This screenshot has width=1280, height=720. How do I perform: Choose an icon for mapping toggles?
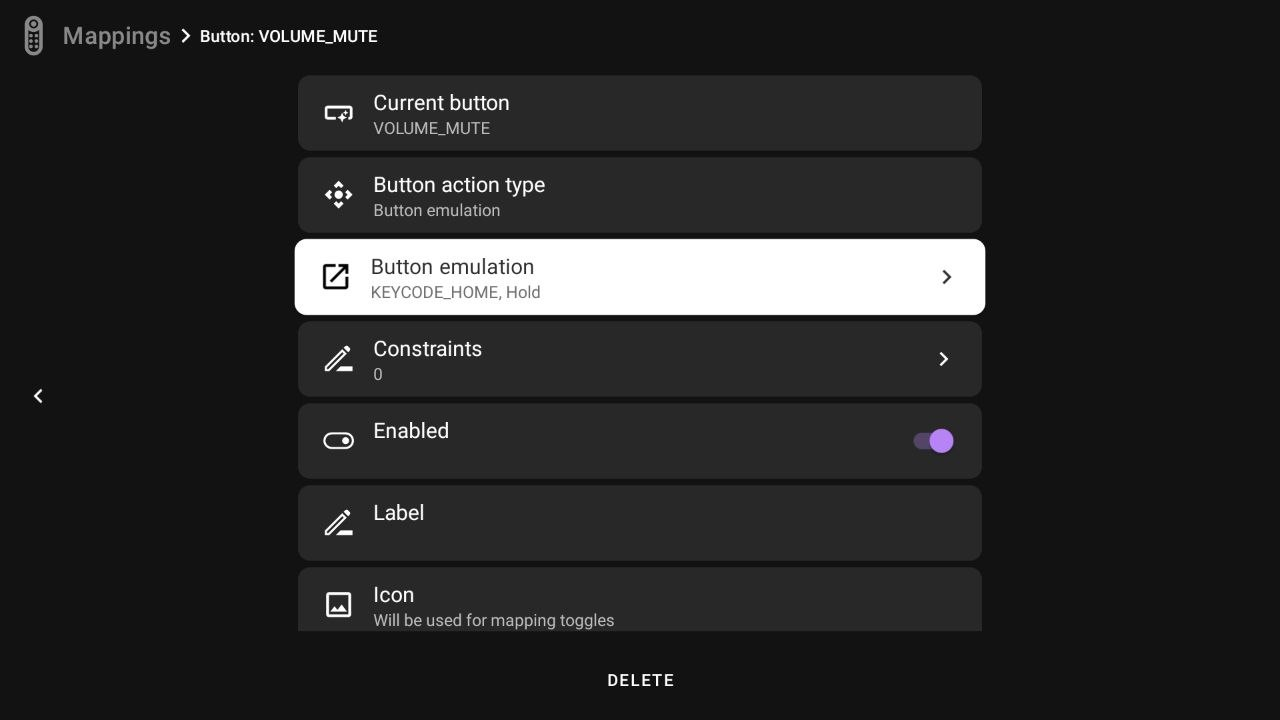pyautogui.click(x=640, y=602)
